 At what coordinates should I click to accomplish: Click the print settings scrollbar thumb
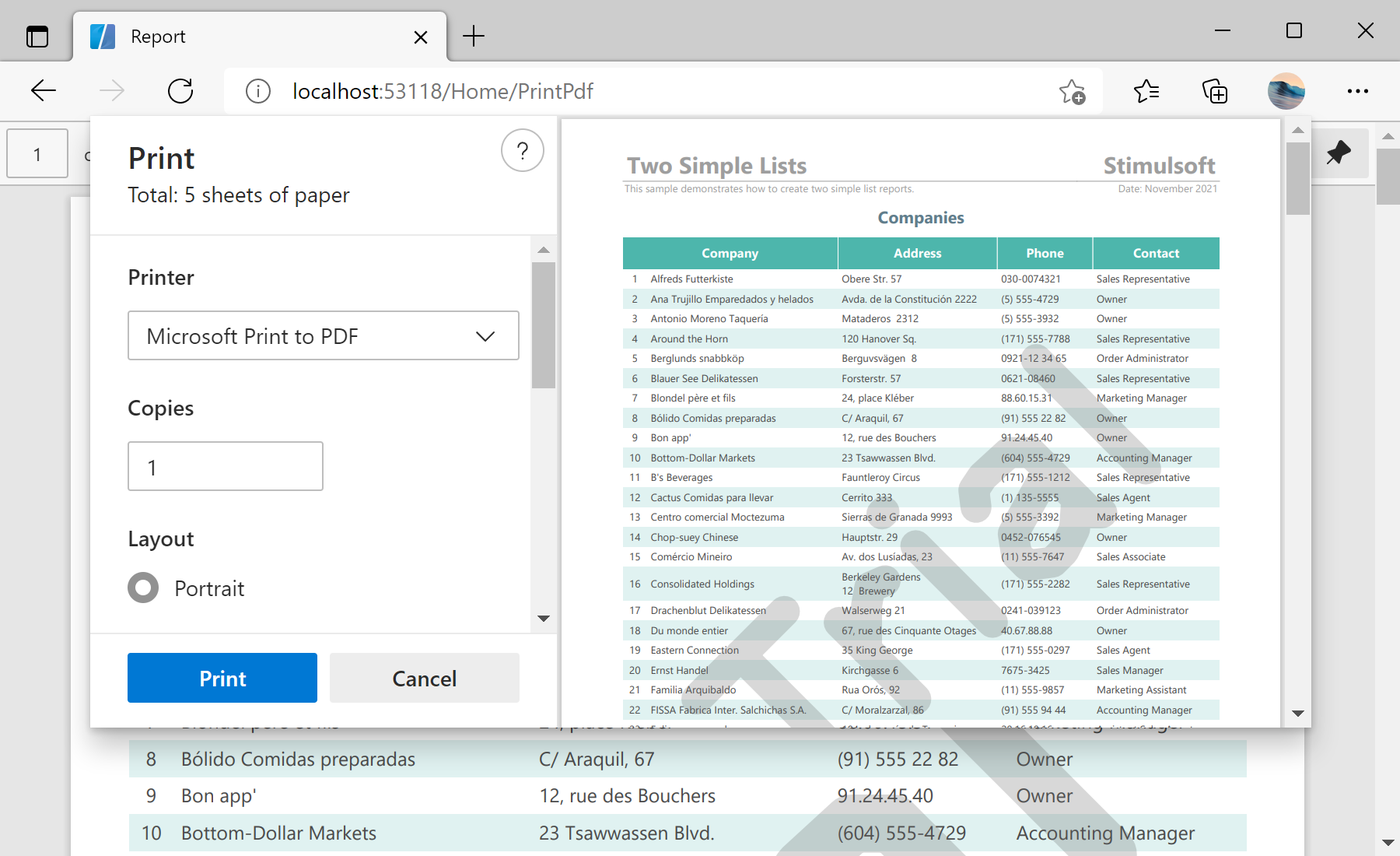click(x=544, y=325)
